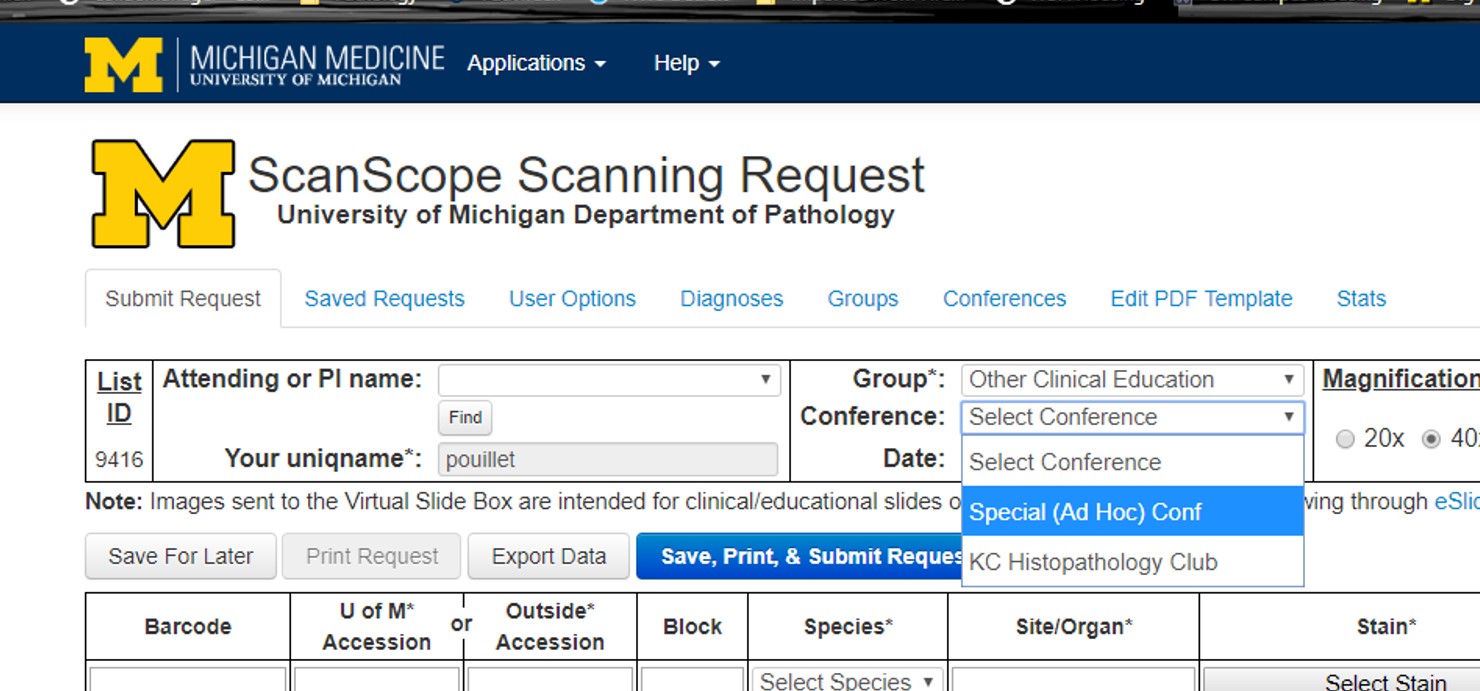The image size is (1480, 691).
Task: Go to the User Options tab
Action: [572, 299]
